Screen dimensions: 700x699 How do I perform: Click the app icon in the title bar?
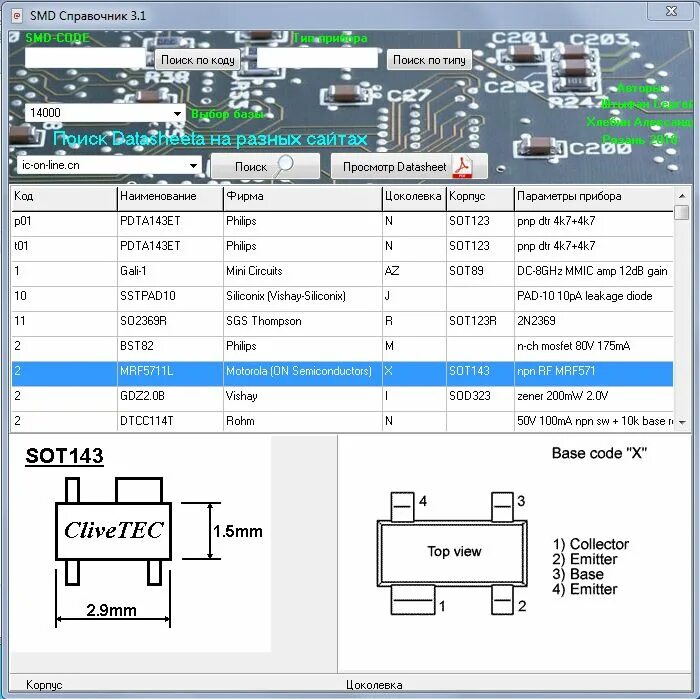coord(17,16)
